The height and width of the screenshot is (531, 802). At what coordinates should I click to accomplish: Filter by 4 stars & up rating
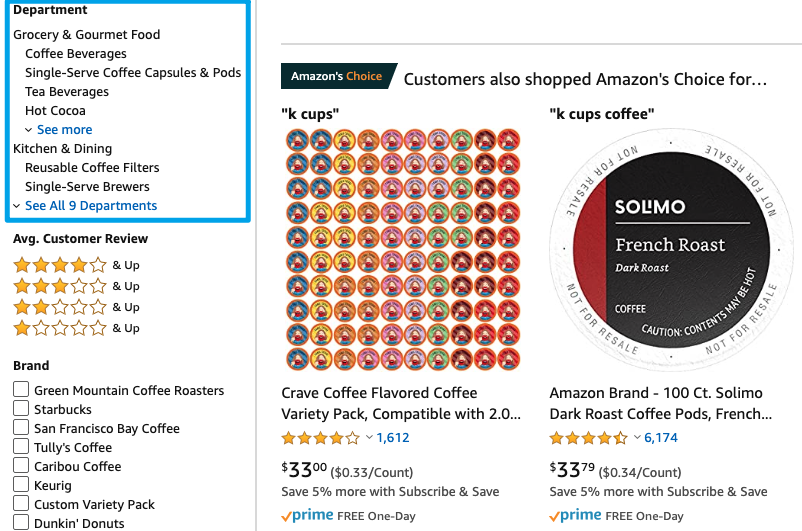coord(76,265)
